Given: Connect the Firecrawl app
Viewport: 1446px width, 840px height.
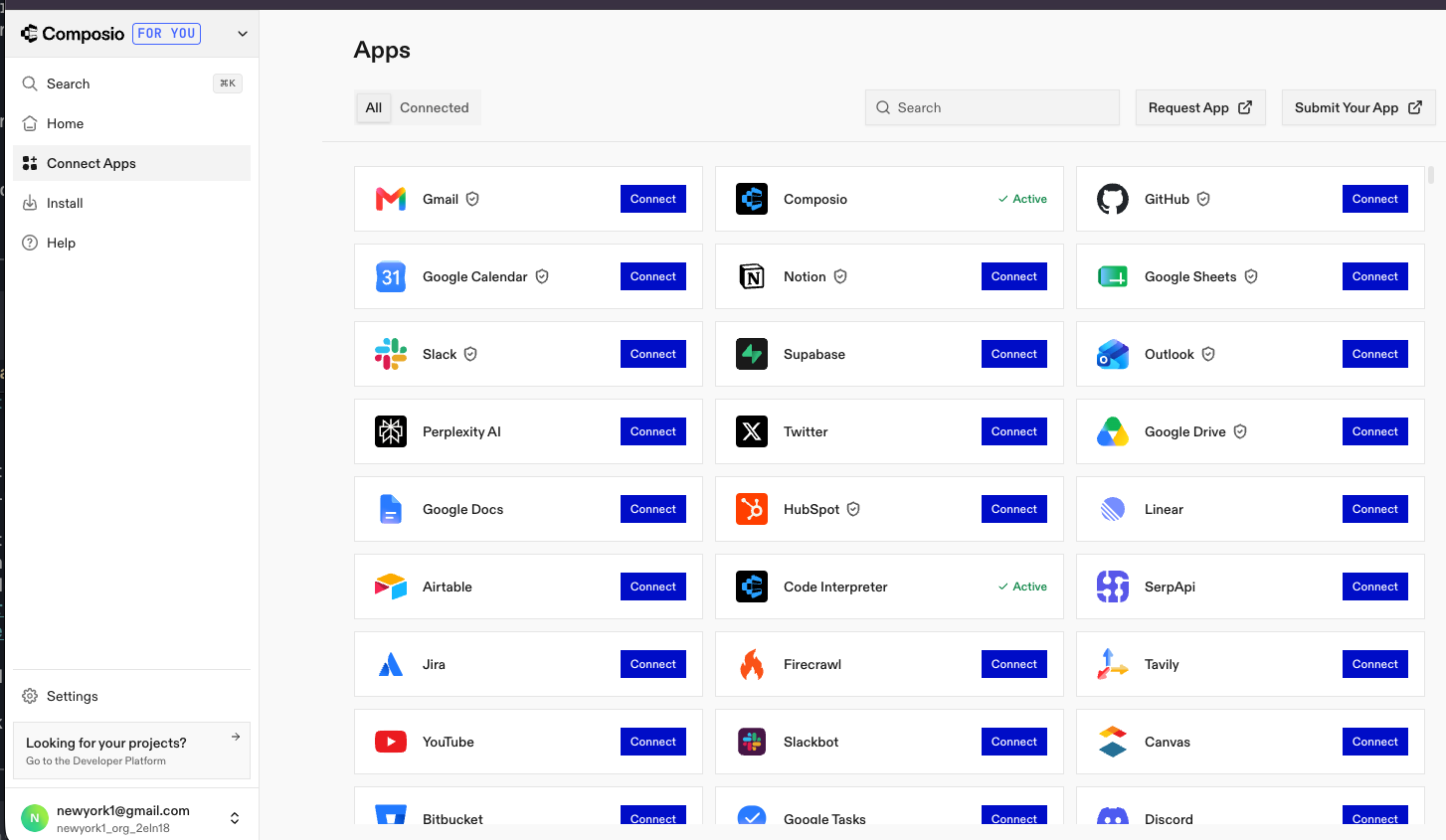Looking at the screenshot, I should [x=1014, y=664].
